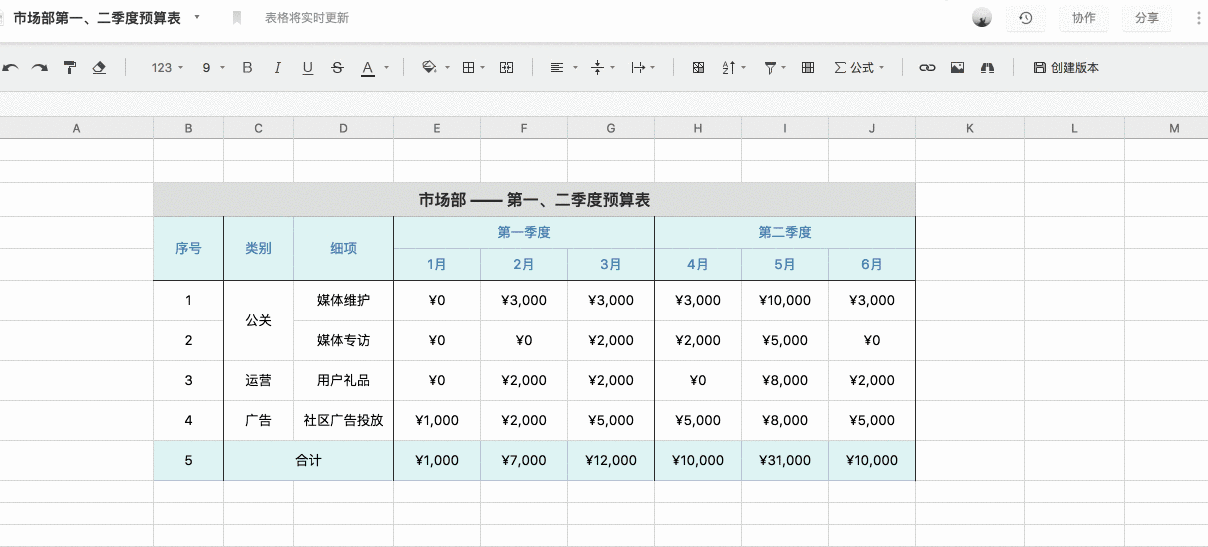This screenshot has height=547, width=1208.
Task: Click the undo arrow icon
Action: pyautogui.click(x=11, y=68)
